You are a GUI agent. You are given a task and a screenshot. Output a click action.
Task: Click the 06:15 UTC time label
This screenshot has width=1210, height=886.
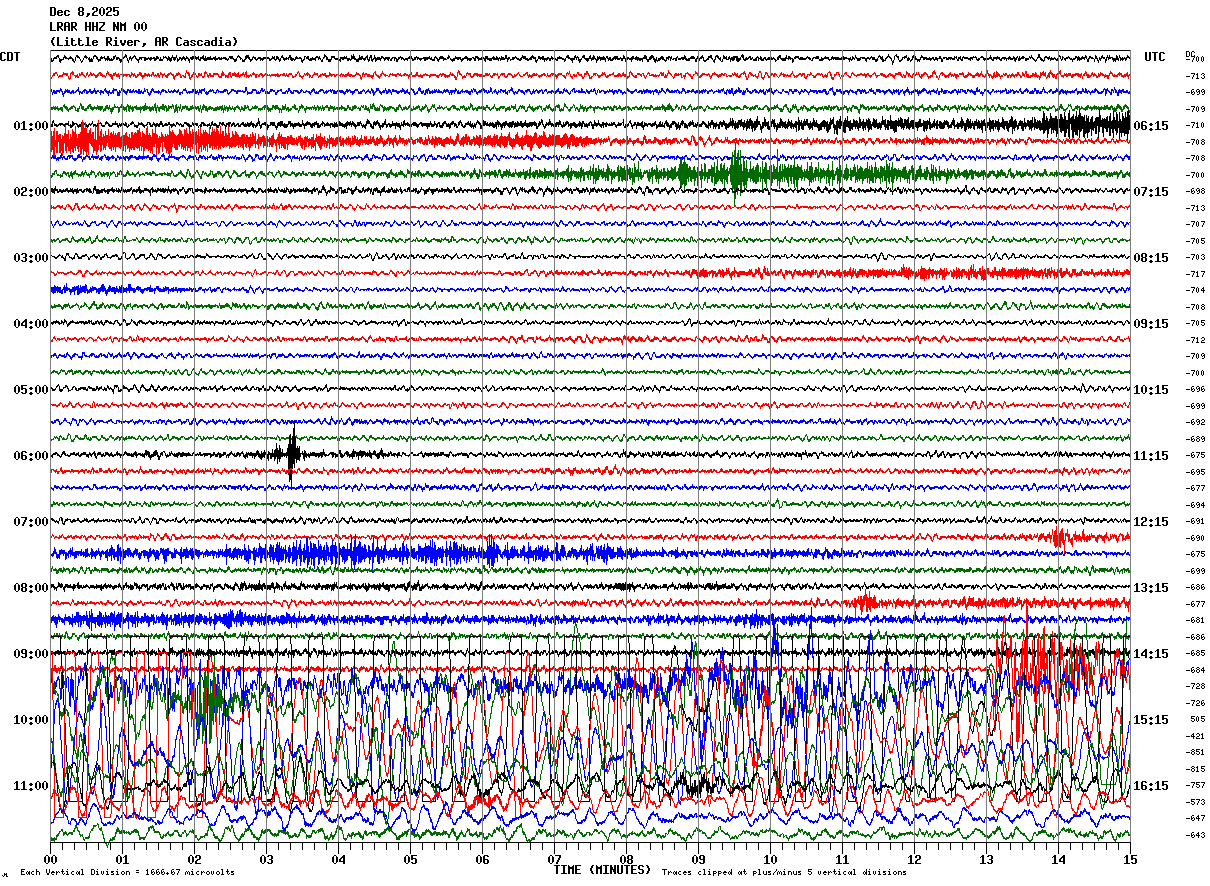coord(1151,126)
